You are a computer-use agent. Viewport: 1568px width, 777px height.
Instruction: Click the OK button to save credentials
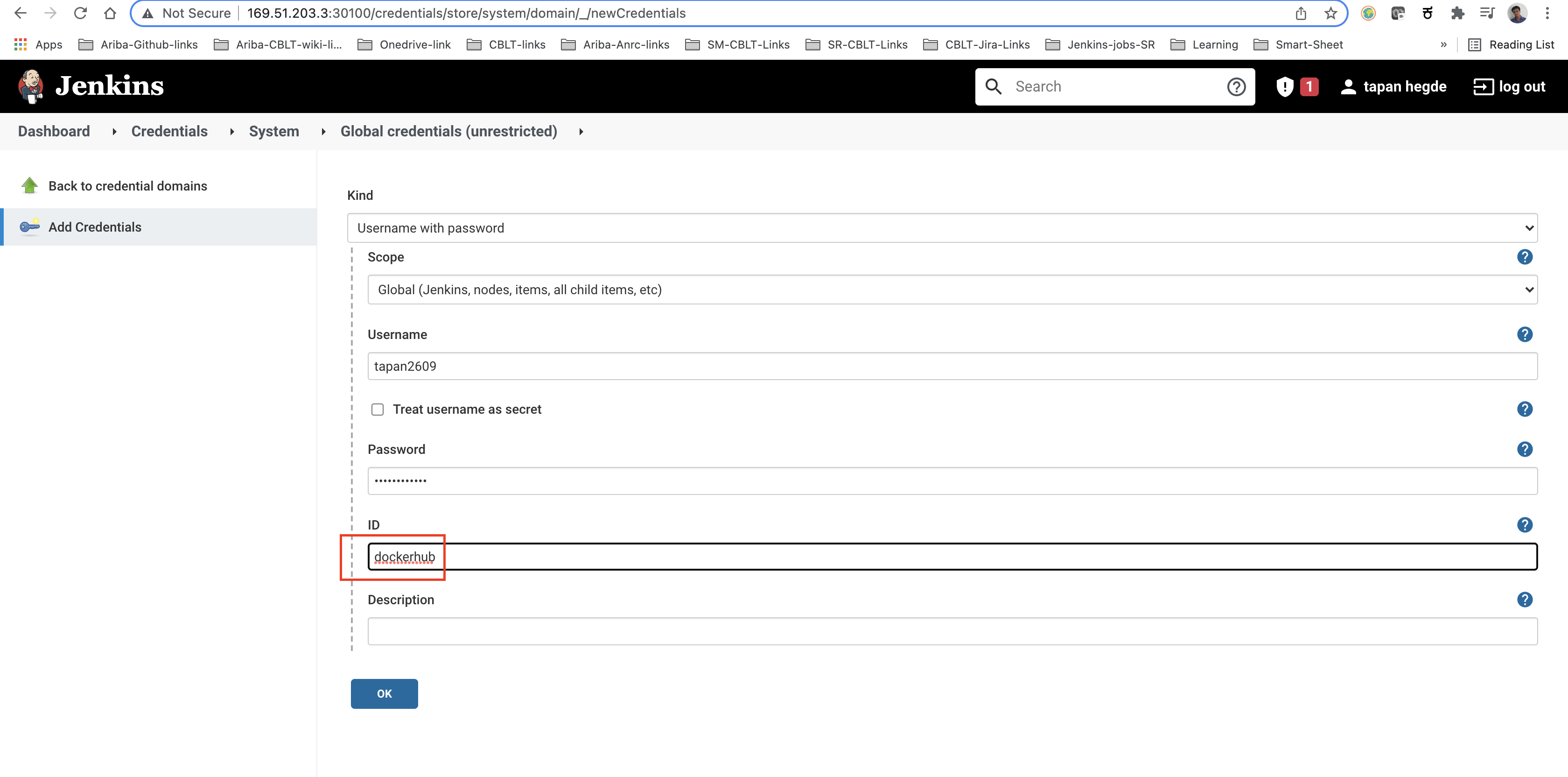pos(384,693)
